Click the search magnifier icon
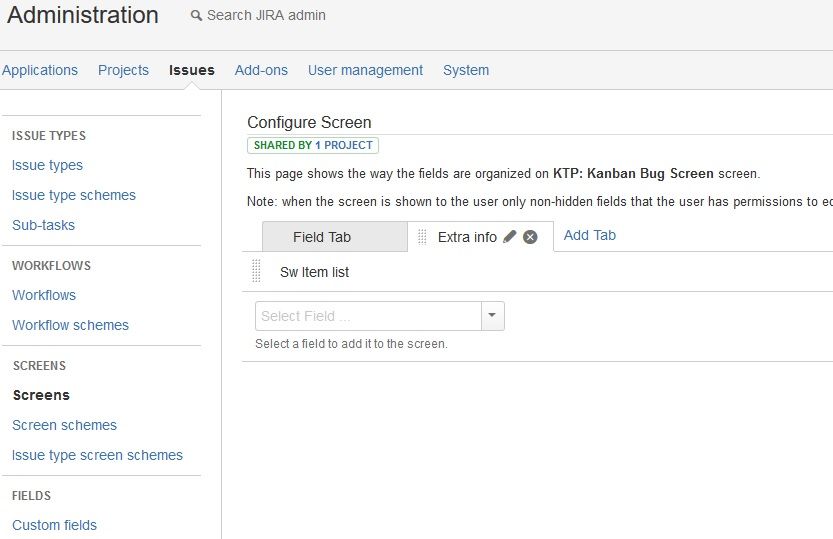The image size is (833, 539). [196, 16]
